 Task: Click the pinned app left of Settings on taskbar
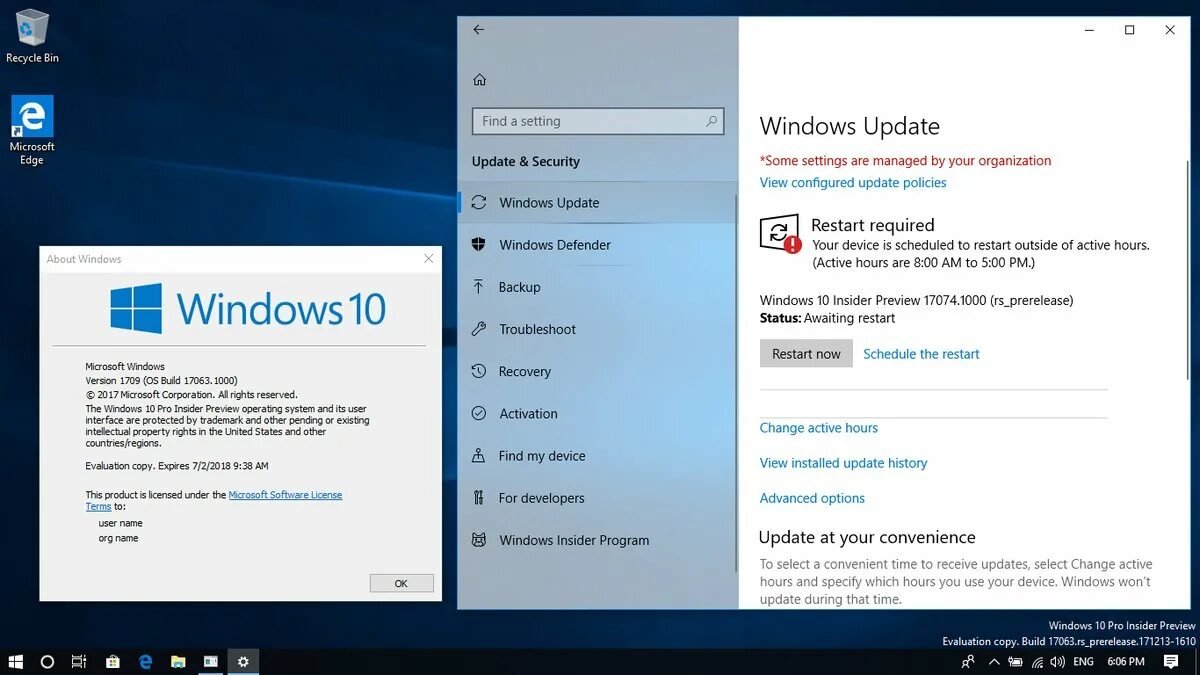coord(211,662)
